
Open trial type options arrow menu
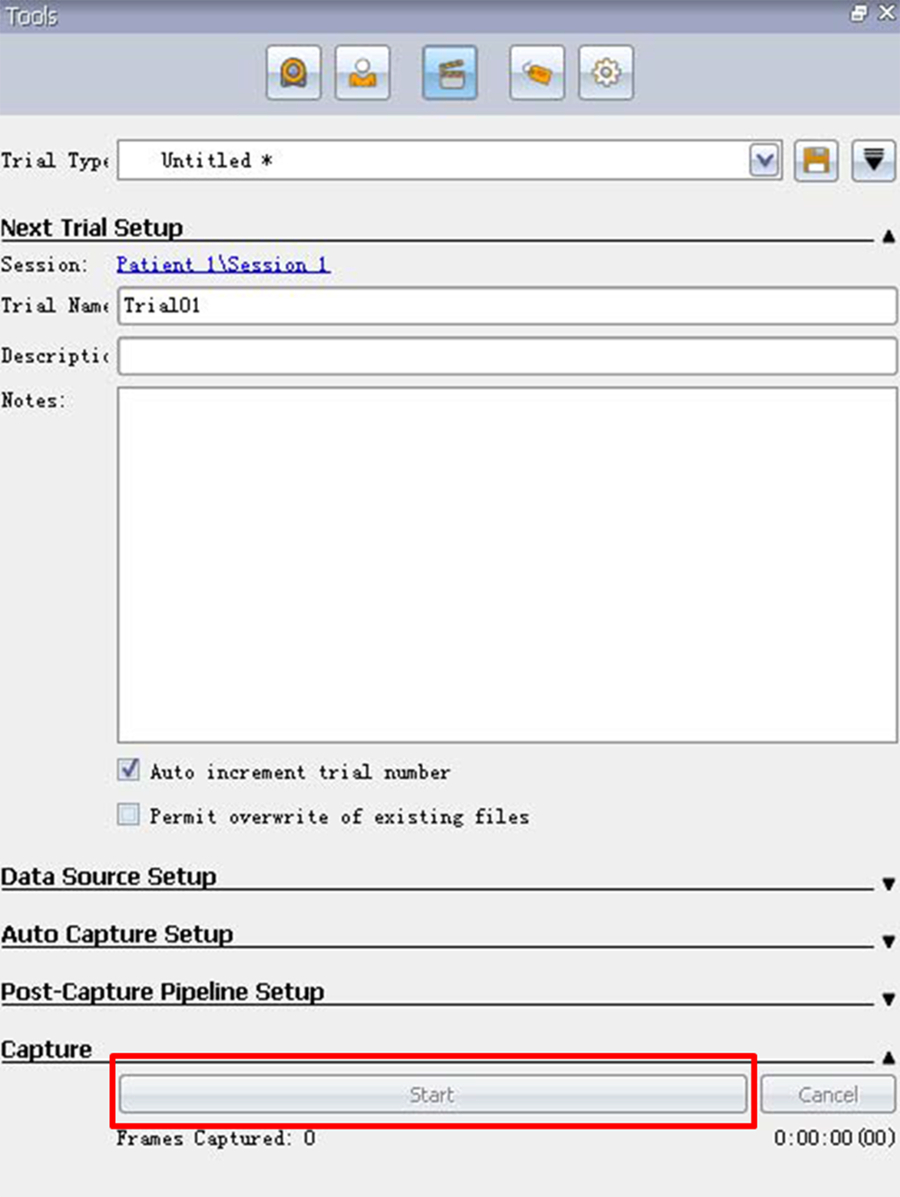(873, 161)
